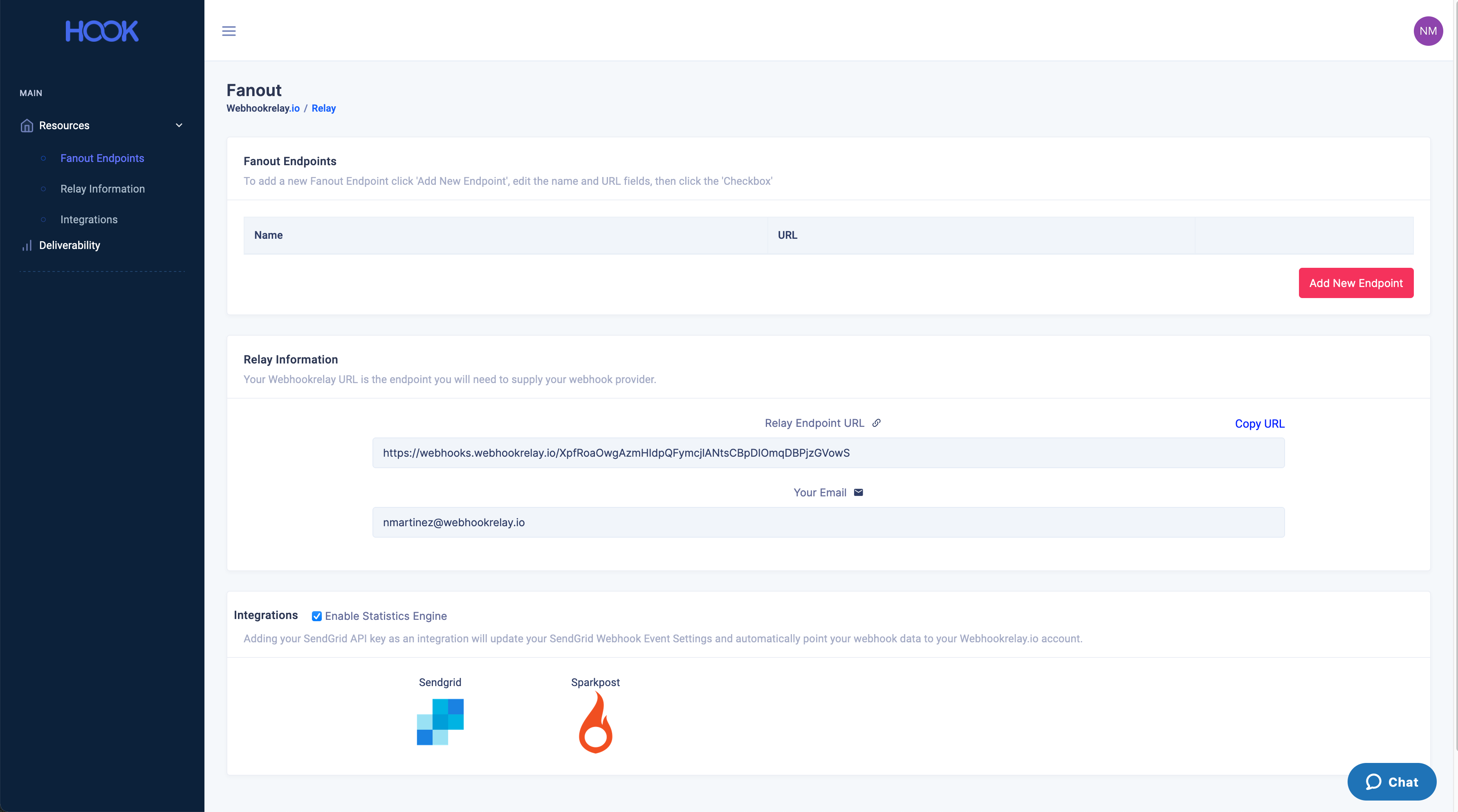The image size is (1458, 812).
Task: Click the link icon next to Relay Endpoint URL
Action: coord(876,423)
